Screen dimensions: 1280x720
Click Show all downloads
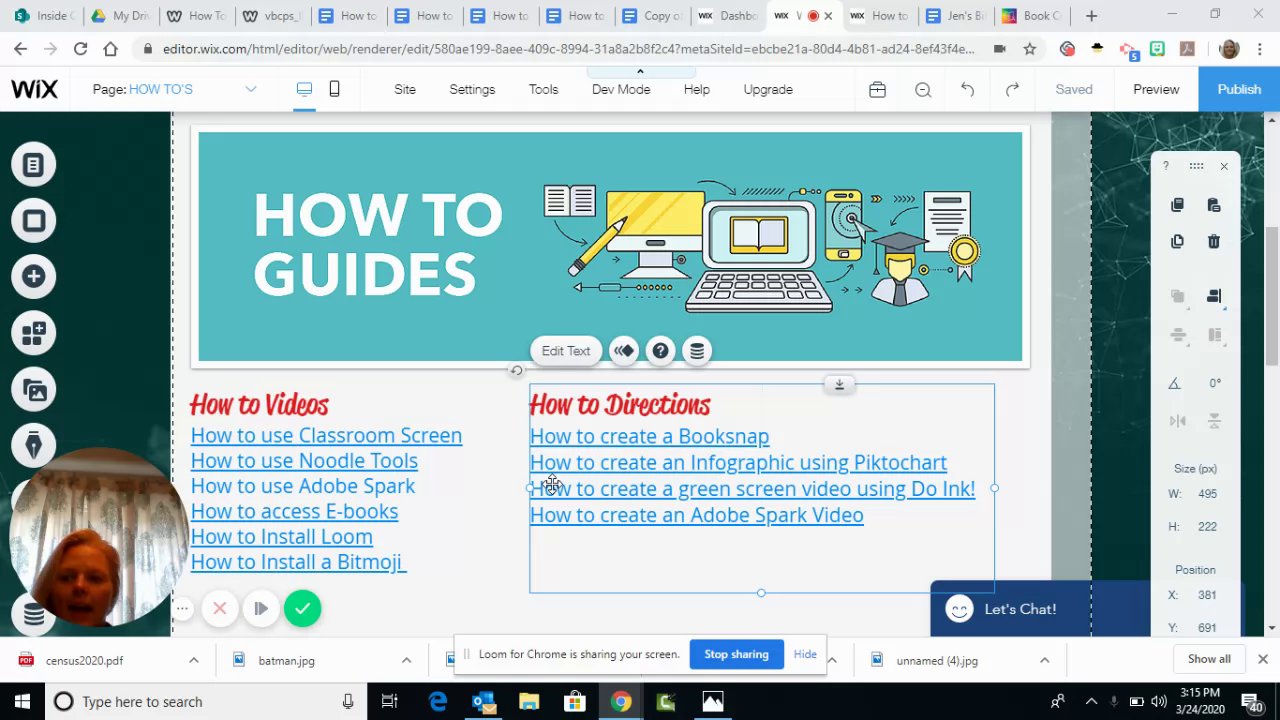point(1209,659)
